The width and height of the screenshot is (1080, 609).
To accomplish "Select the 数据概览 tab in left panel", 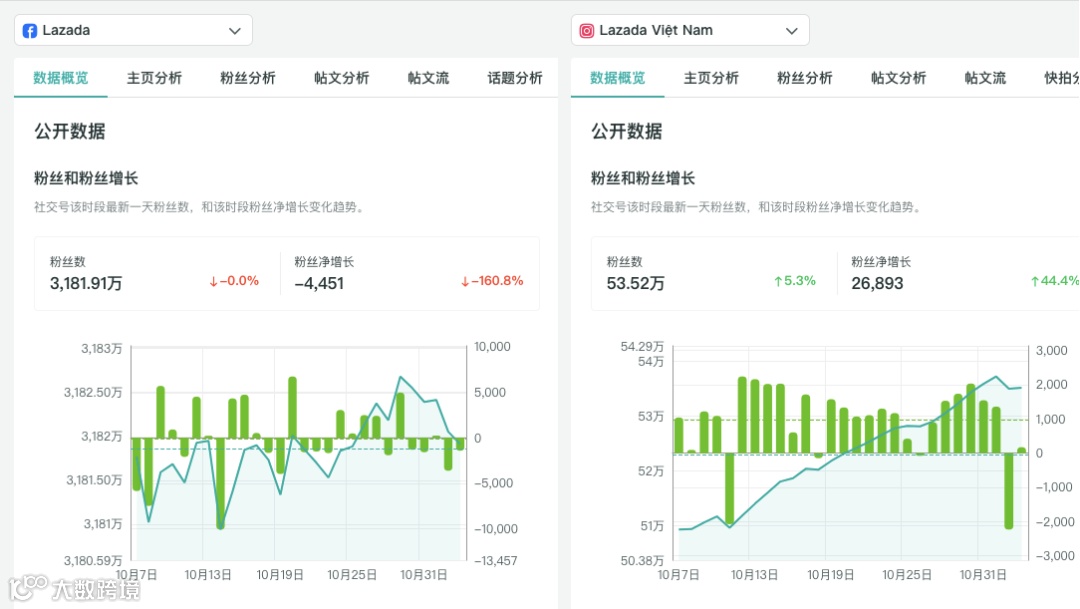I will [x=61, y=78].
